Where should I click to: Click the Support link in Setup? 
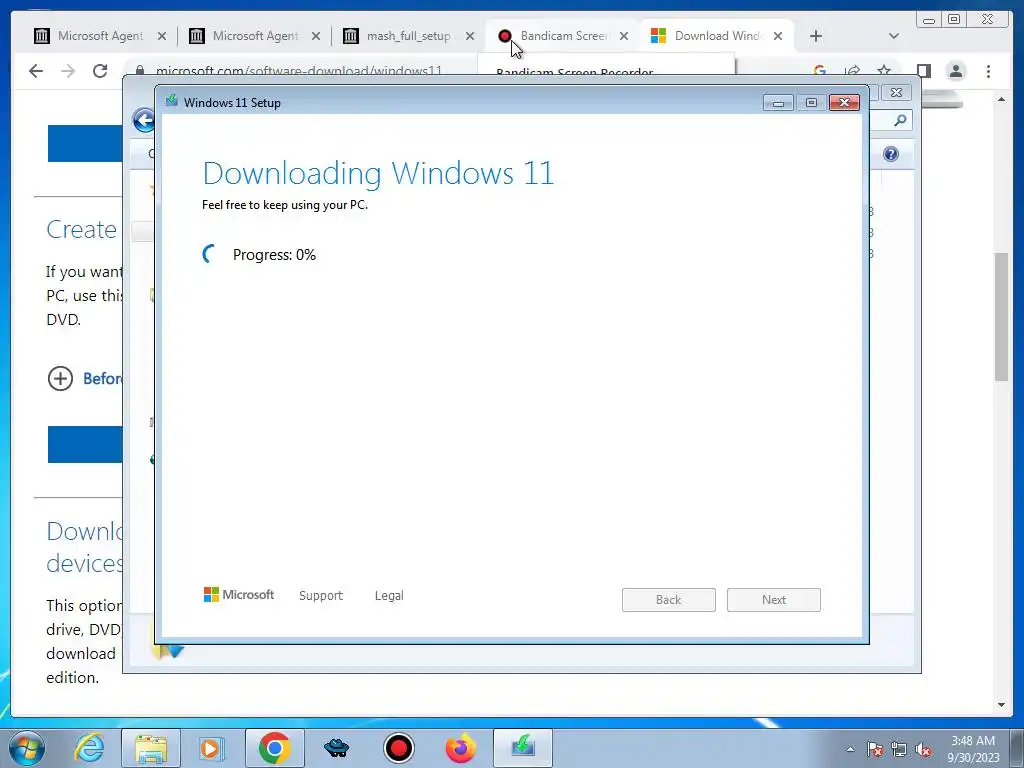coord(321,596)
